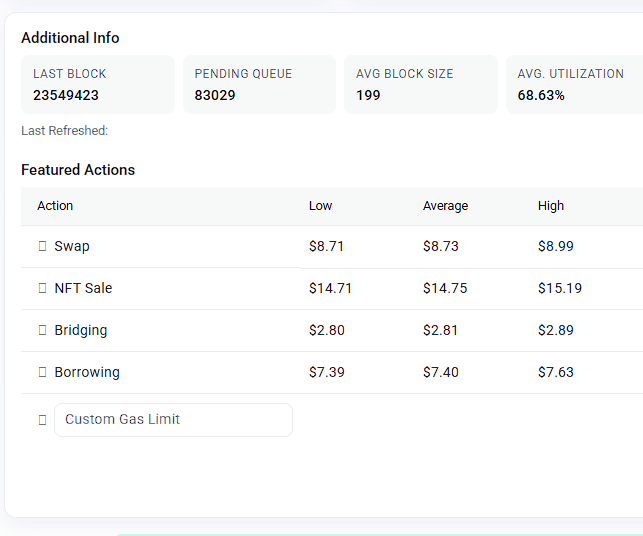This screenshot has height=536, width=643.
Task: Click the Action column header
Action: coord(55,206)
